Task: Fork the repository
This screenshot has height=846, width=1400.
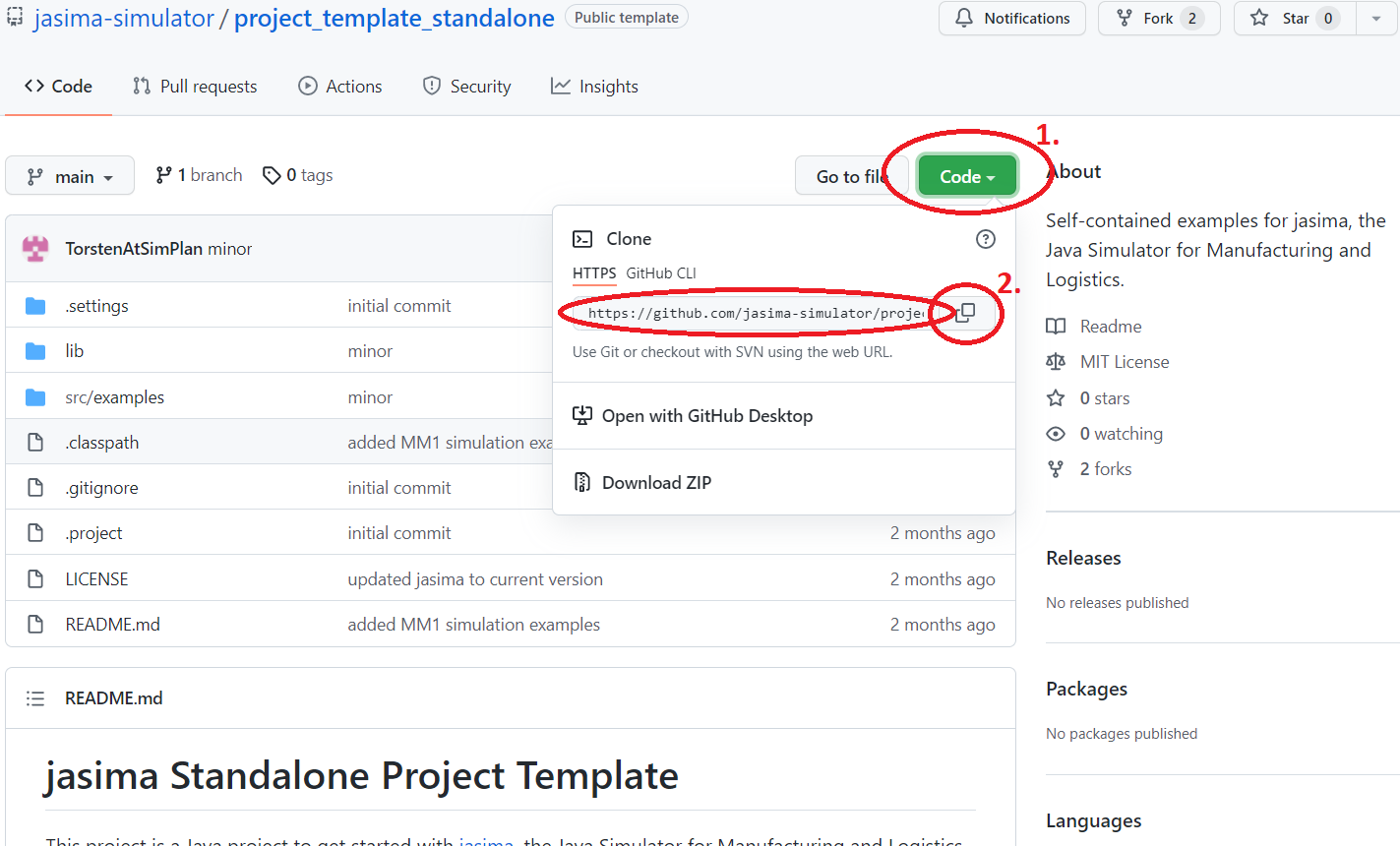Action: point(1158,19)
